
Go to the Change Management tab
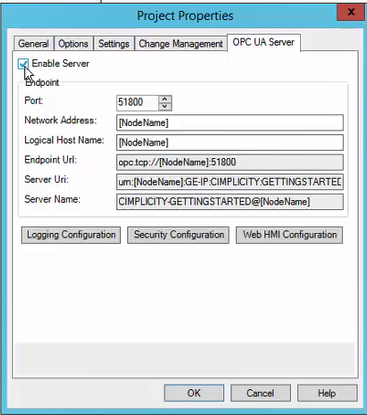[x=181, y=44]
